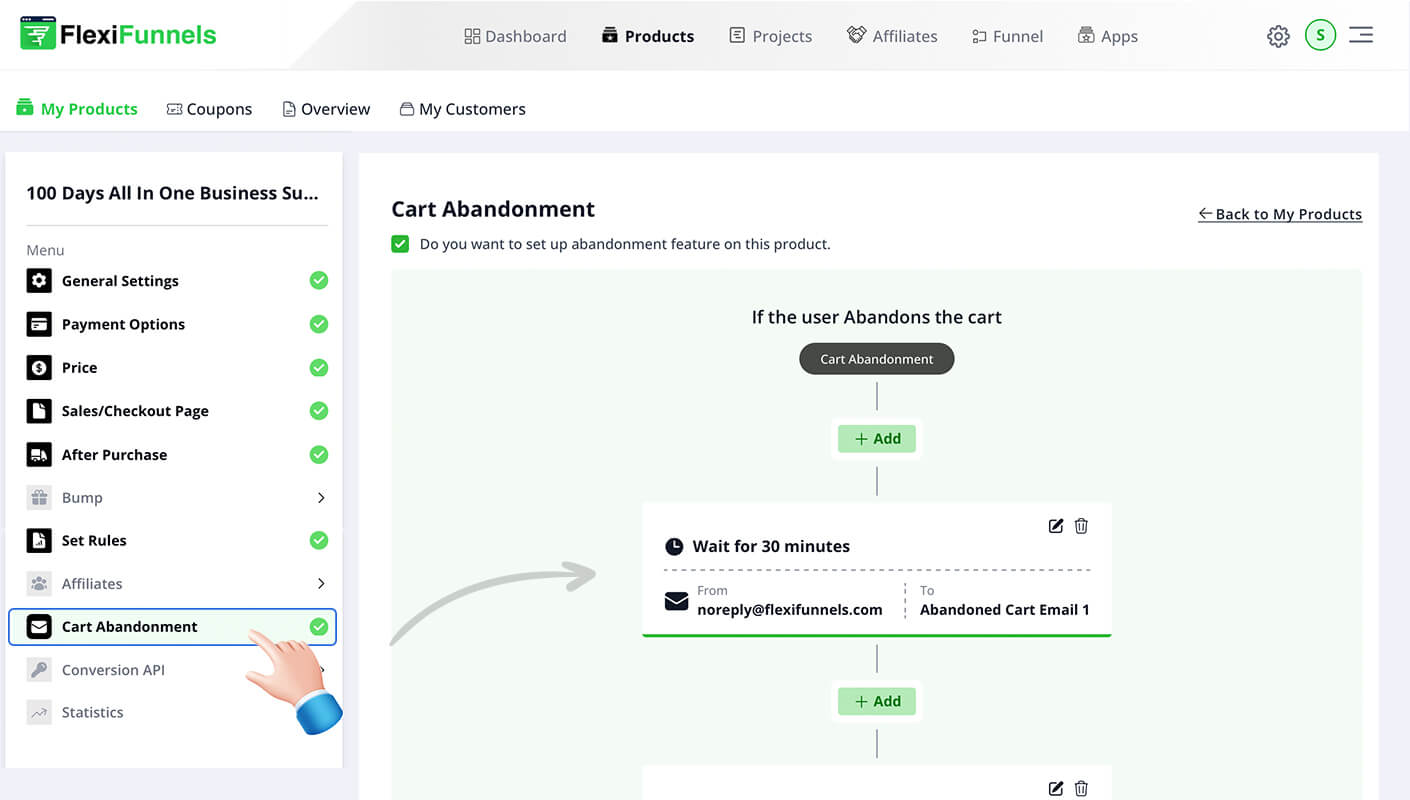Open Payment Options in sidebar
The width and height of the screenshot is (1410, 800).
(x=123, y=325)
